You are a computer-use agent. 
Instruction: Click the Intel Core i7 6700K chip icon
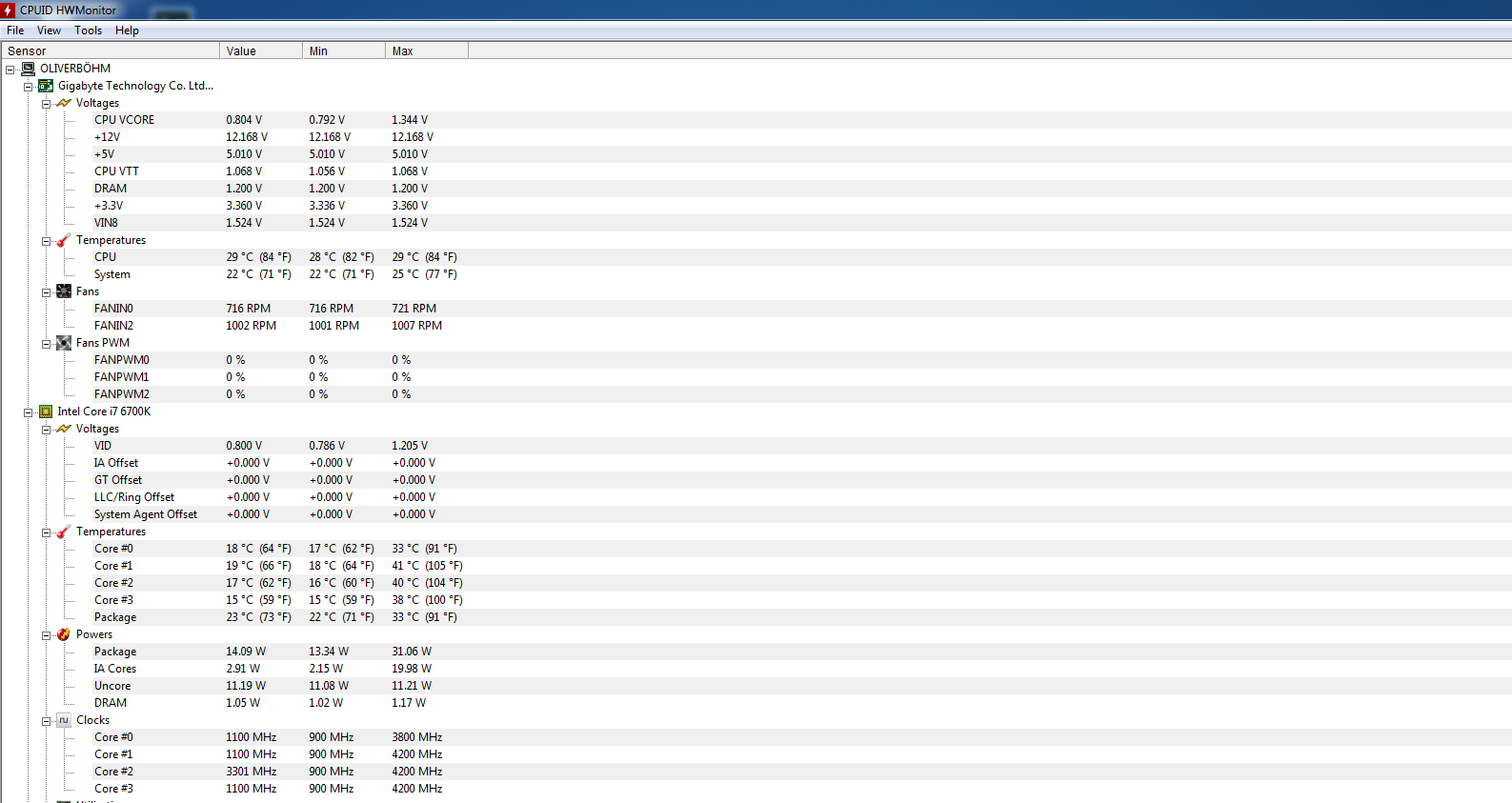pyautogui.click(x=46, y=412)
